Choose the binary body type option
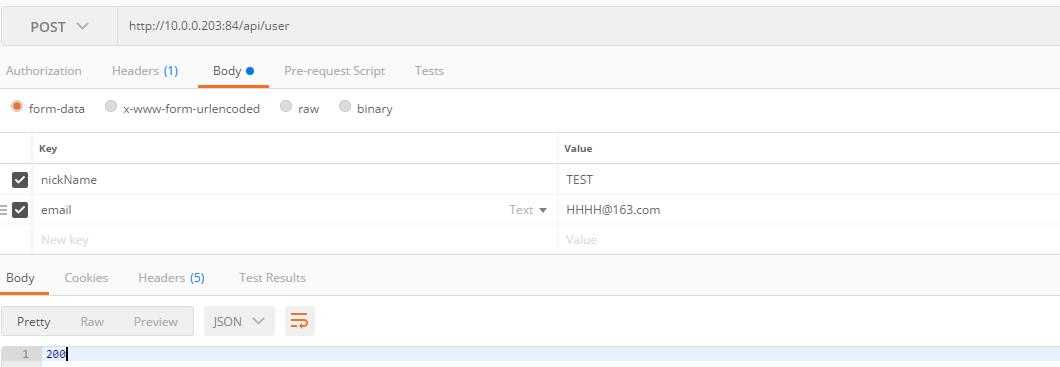The height and width of the screenshot is (367, 1060). 345,107
